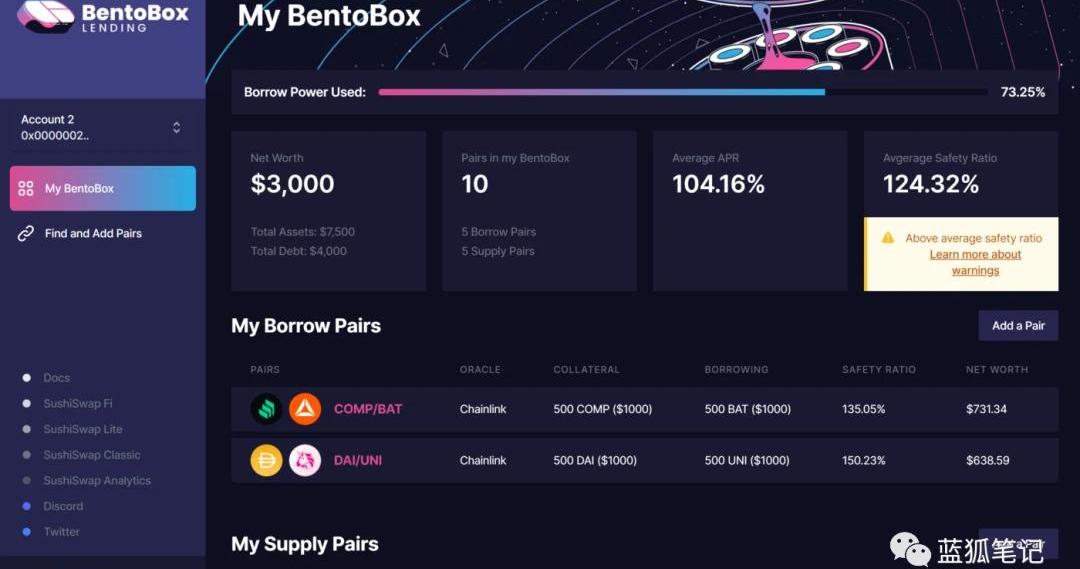Follow the Learn more about warnings link

coord(975,262)
